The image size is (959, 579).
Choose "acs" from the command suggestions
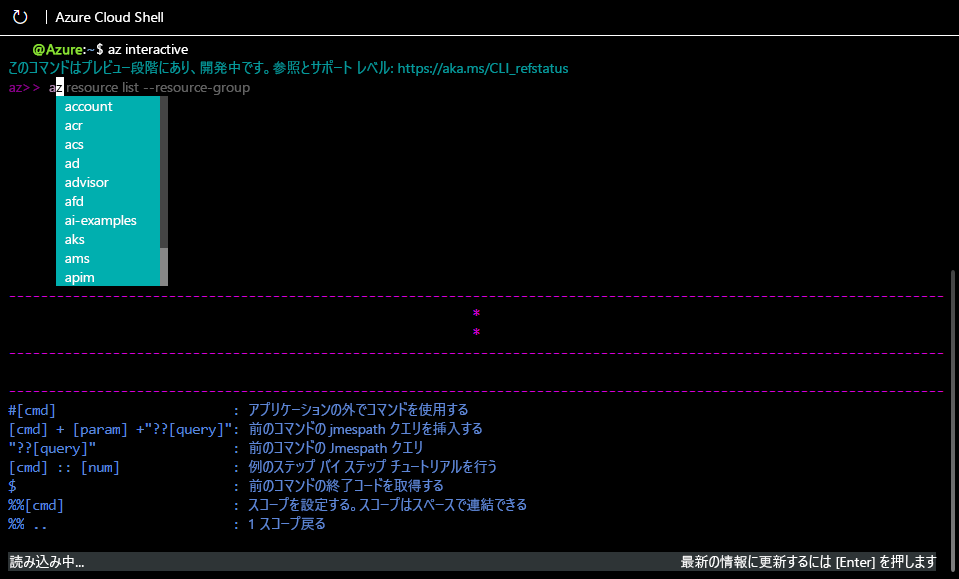74,144
